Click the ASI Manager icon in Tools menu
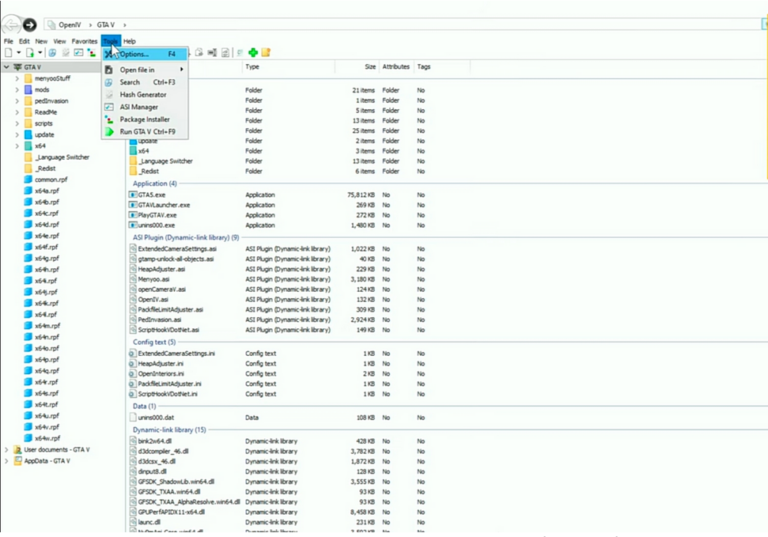Viewport: 768px width, 537px height. tap(109, 107)
